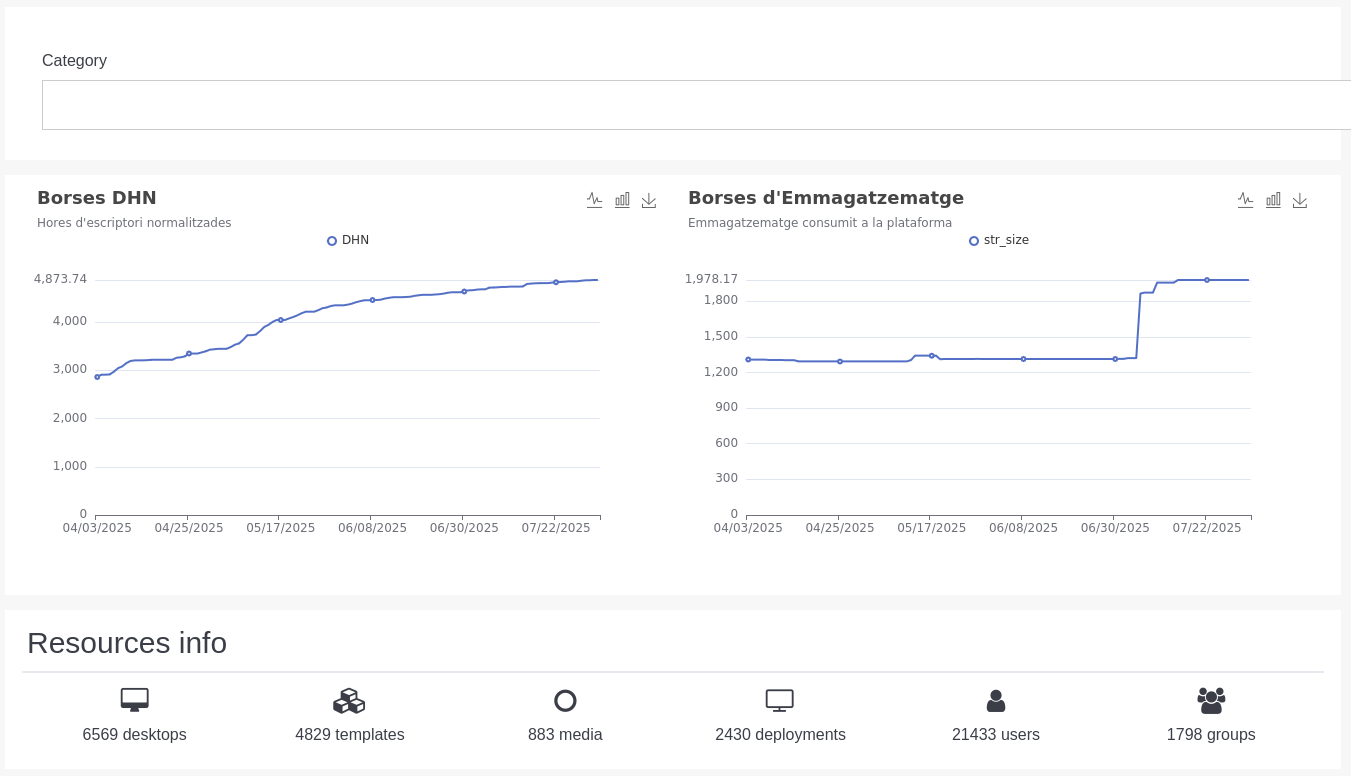Click the deployments screen icon

point(780,700)
